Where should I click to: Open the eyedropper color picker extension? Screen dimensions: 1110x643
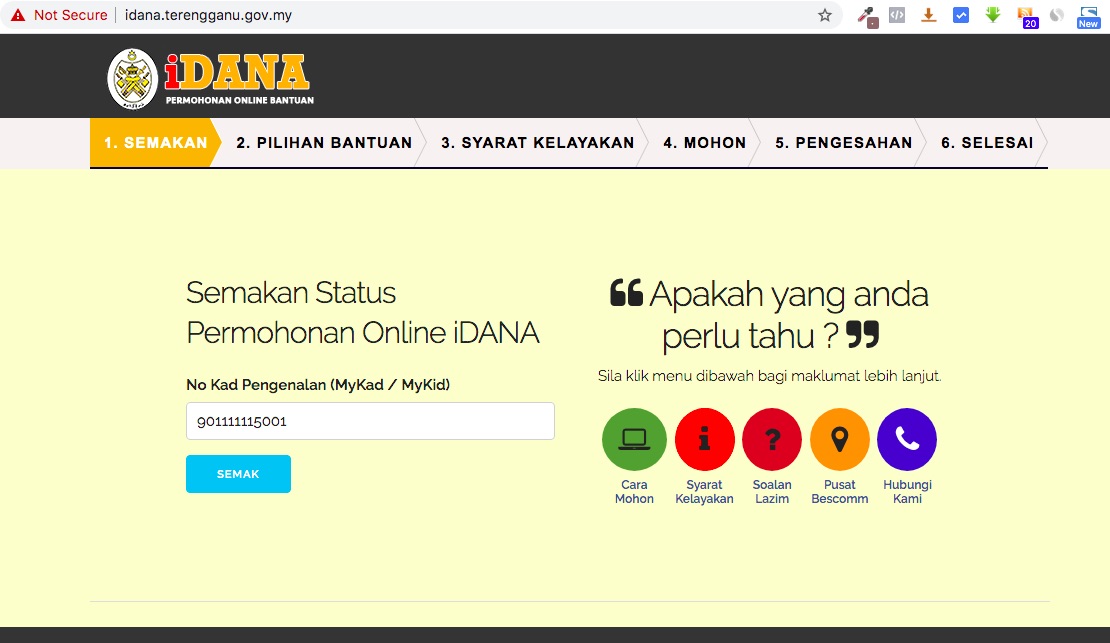tap(866, 16)
